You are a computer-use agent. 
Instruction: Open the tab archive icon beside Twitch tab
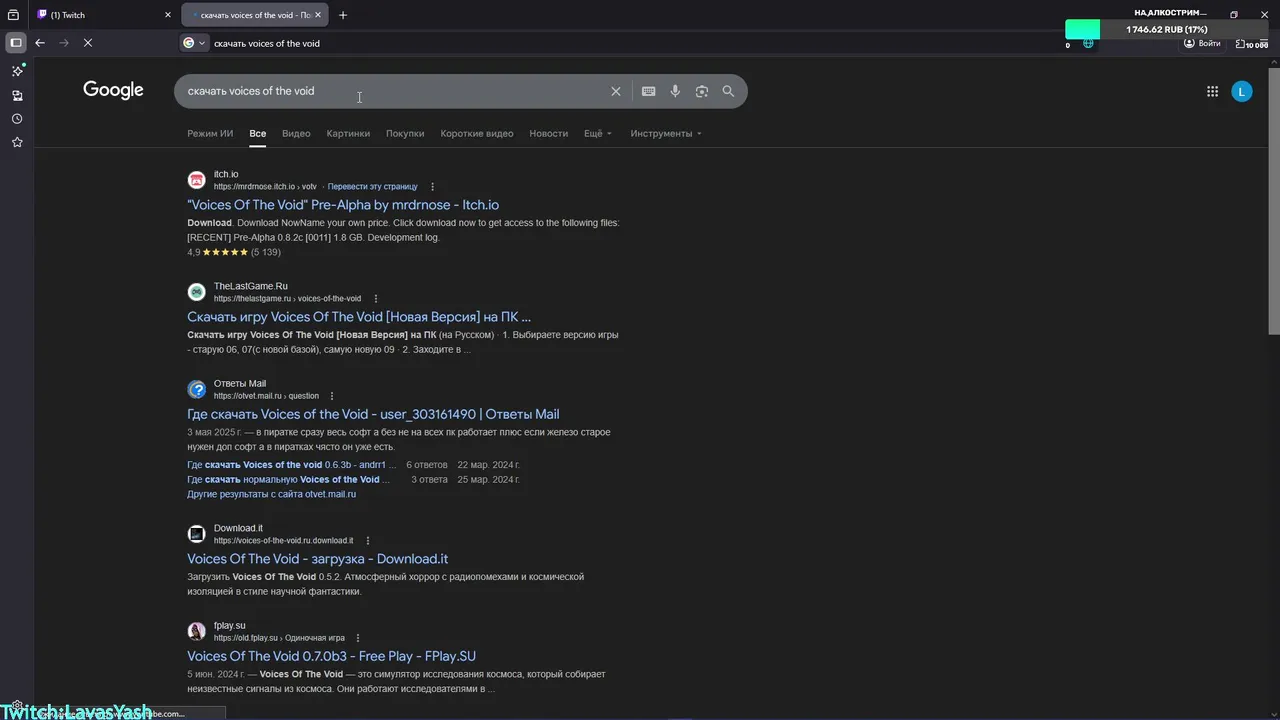14,15
